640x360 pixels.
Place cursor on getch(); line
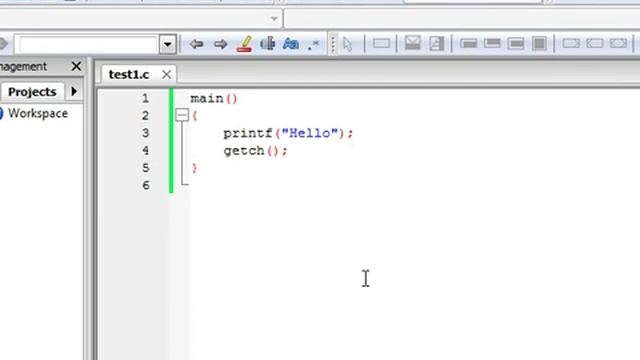coord(256,151)
